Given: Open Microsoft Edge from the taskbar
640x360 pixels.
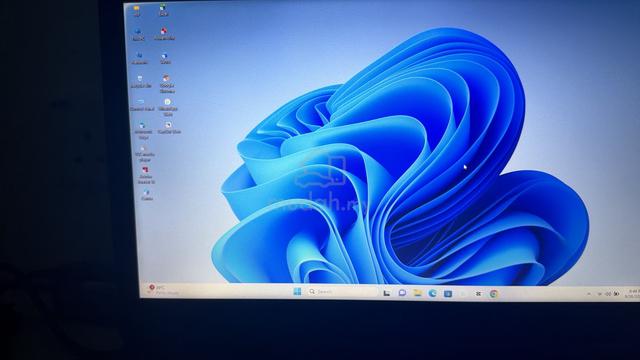Looking at the screenshot, I should (432, 293).
